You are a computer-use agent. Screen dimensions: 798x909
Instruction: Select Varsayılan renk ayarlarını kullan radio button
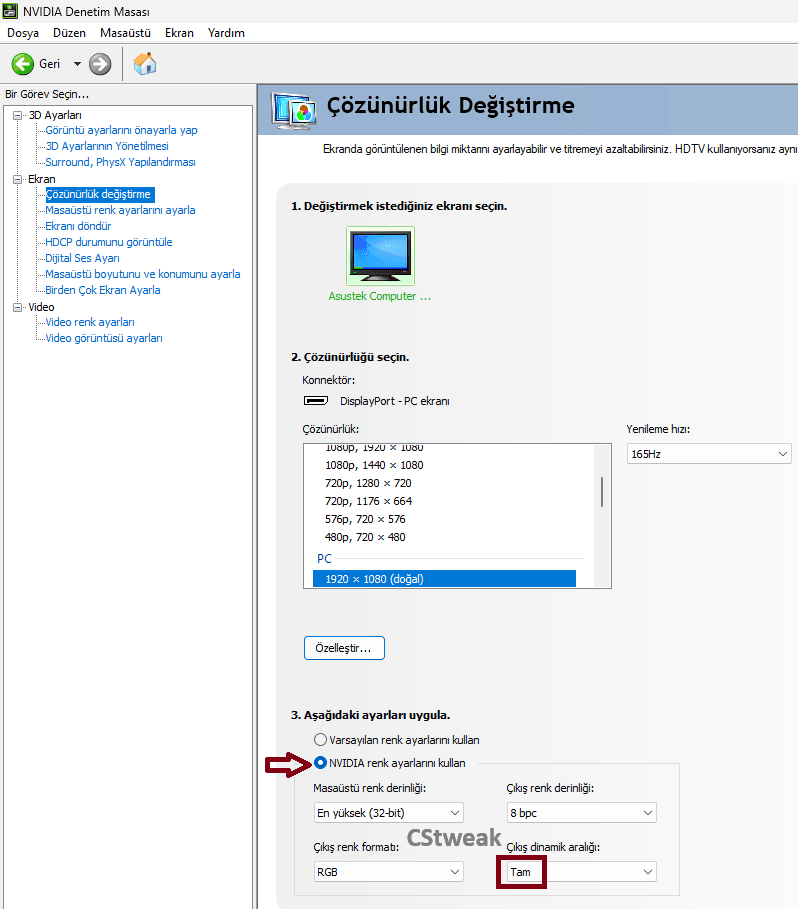[x=320, y=740]
